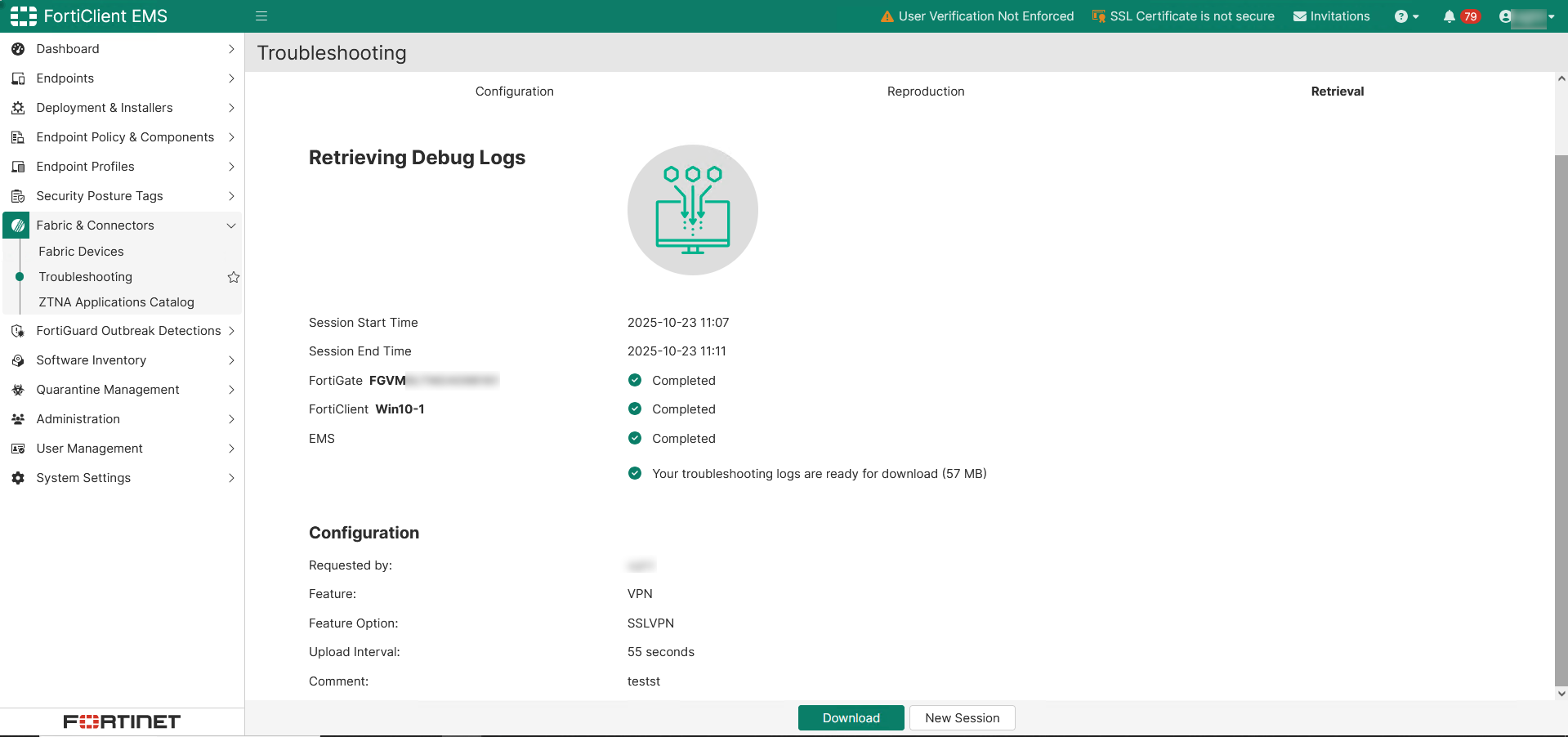Expand the FortiGuard Outbreak Detections chevron

[231, 331]
